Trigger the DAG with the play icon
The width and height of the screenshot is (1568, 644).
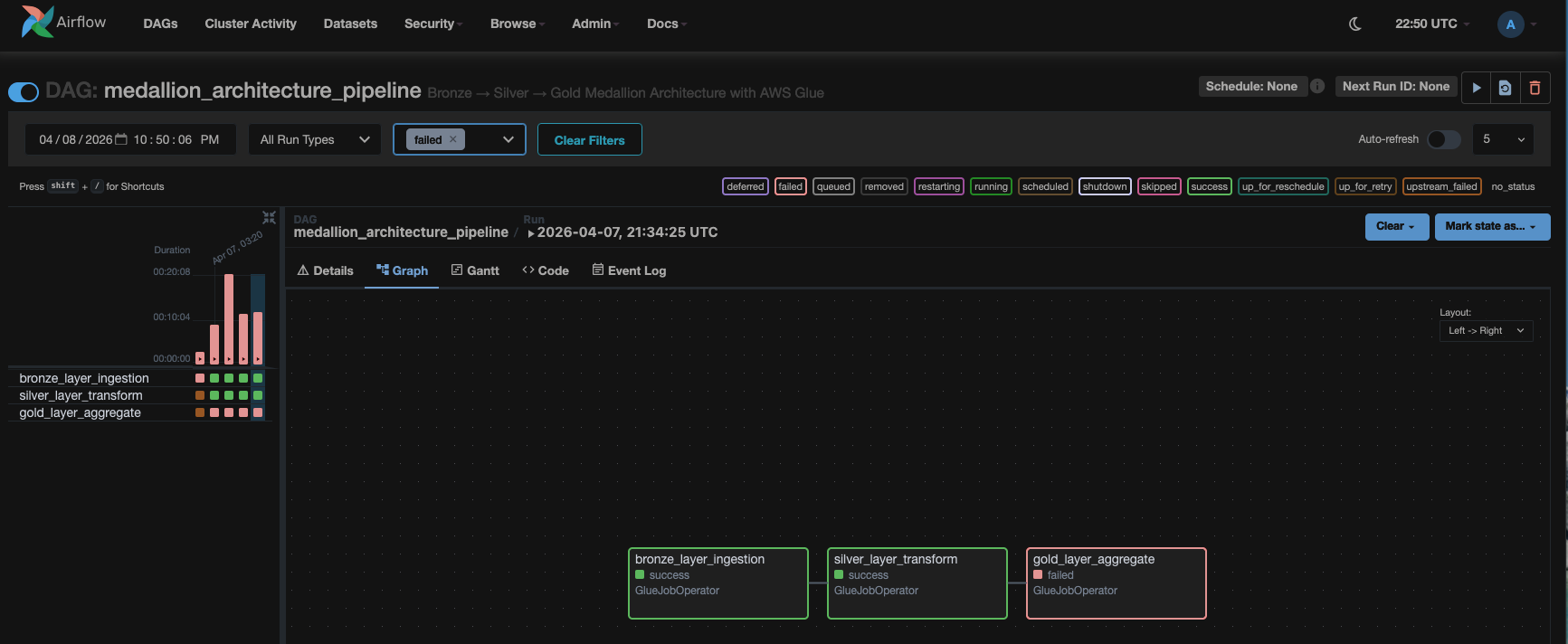(1477, 88)
